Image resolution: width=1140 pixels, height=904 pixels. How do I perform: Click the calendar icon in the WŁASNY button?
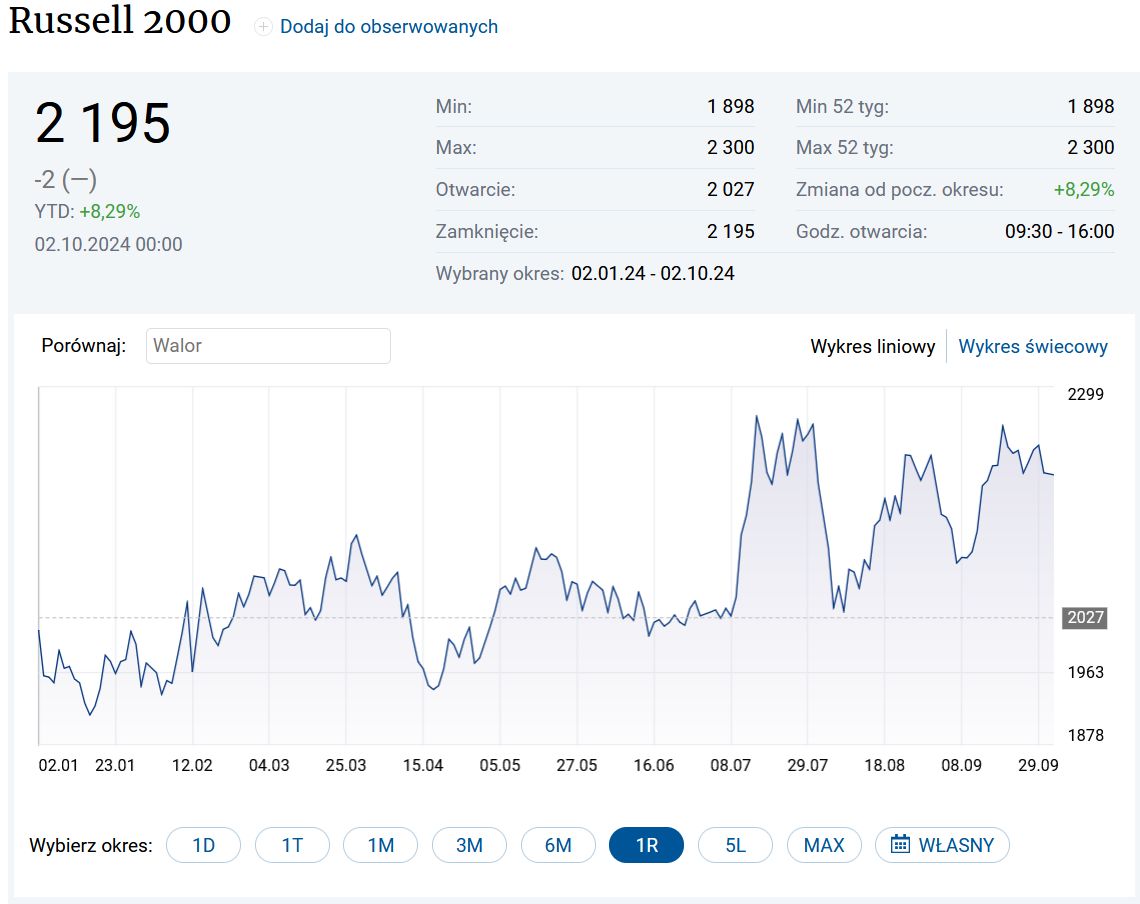point(900,845)
